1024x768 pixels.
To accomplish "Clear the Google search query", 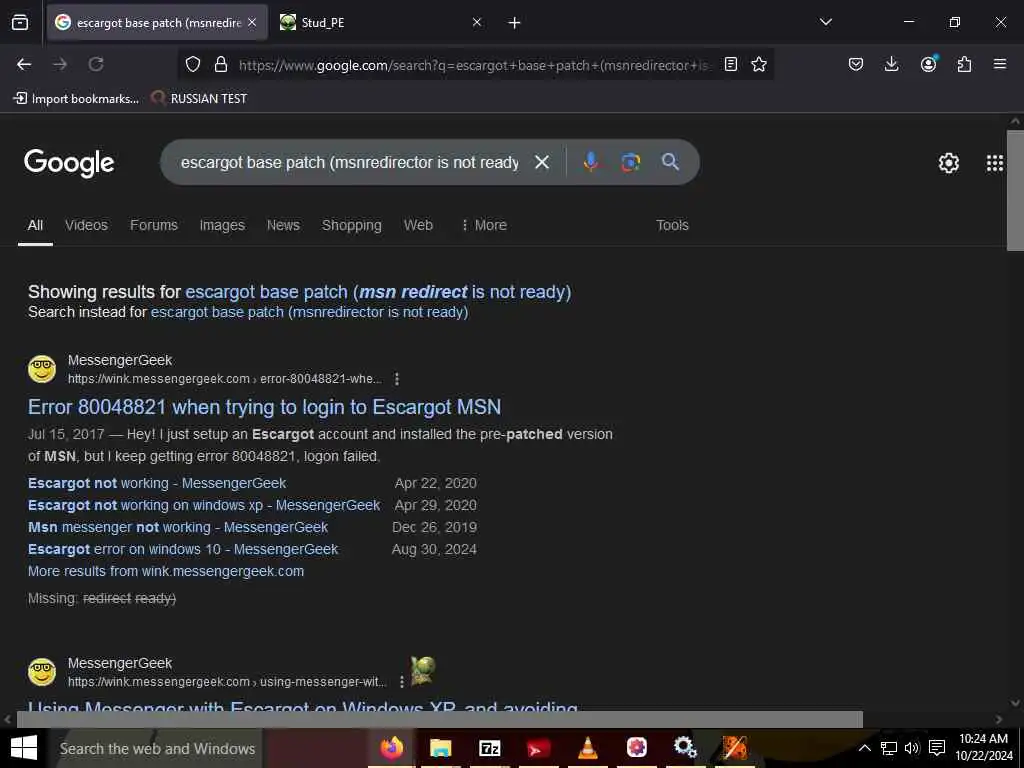I will 541,162.
